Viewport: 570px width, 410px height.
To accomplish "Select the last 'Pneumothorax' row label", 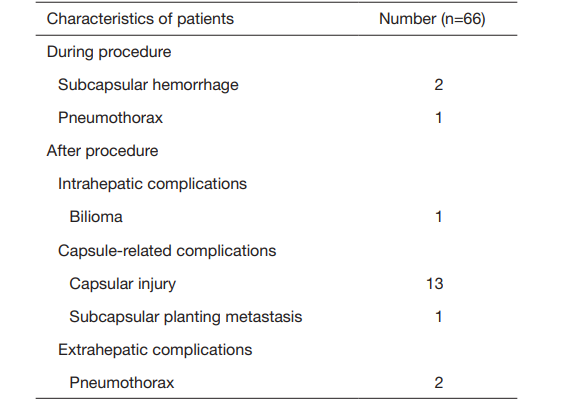I will click(122, 383).
